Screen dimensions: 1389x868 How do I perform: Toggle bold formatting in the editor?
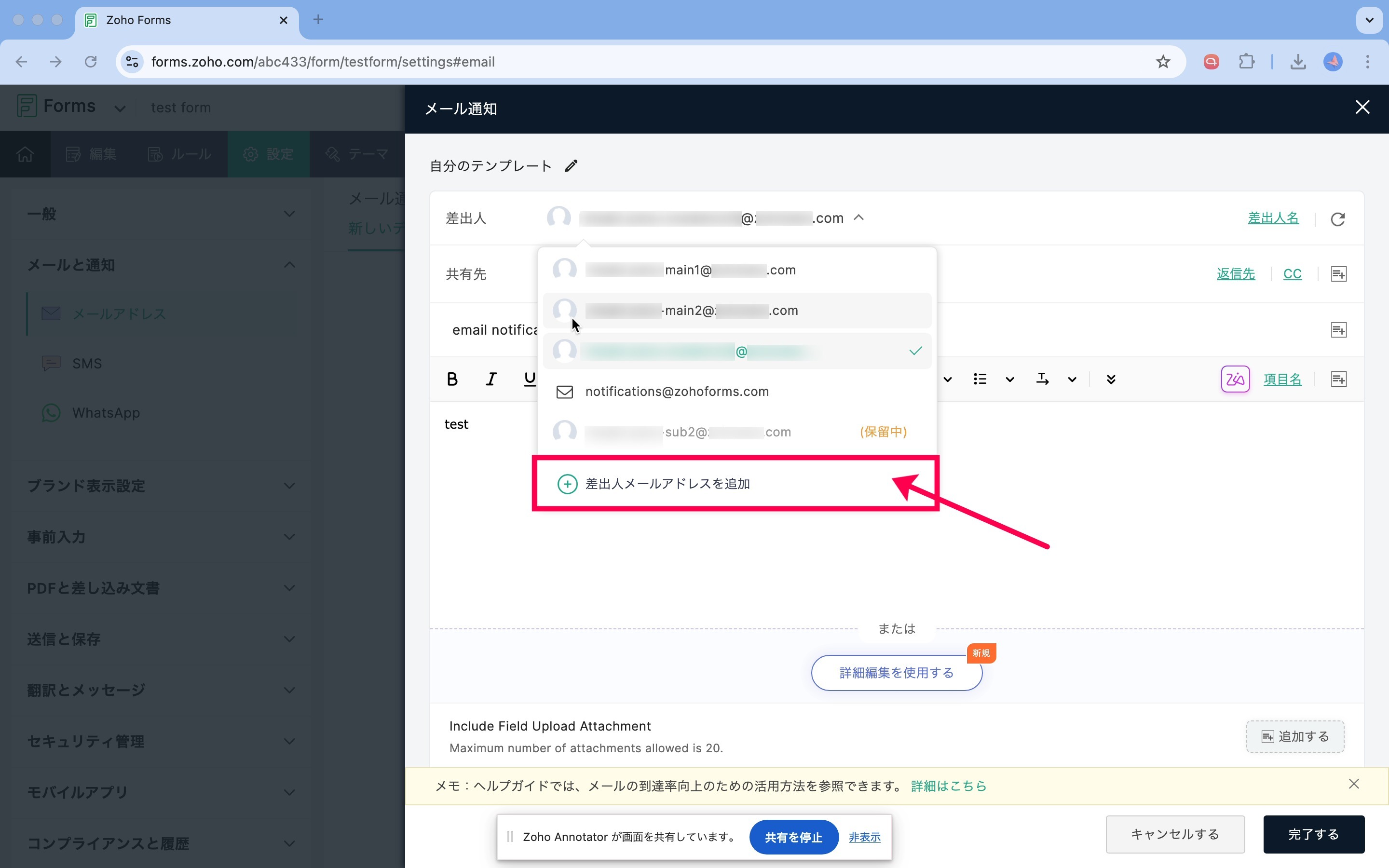pos(452,379)
